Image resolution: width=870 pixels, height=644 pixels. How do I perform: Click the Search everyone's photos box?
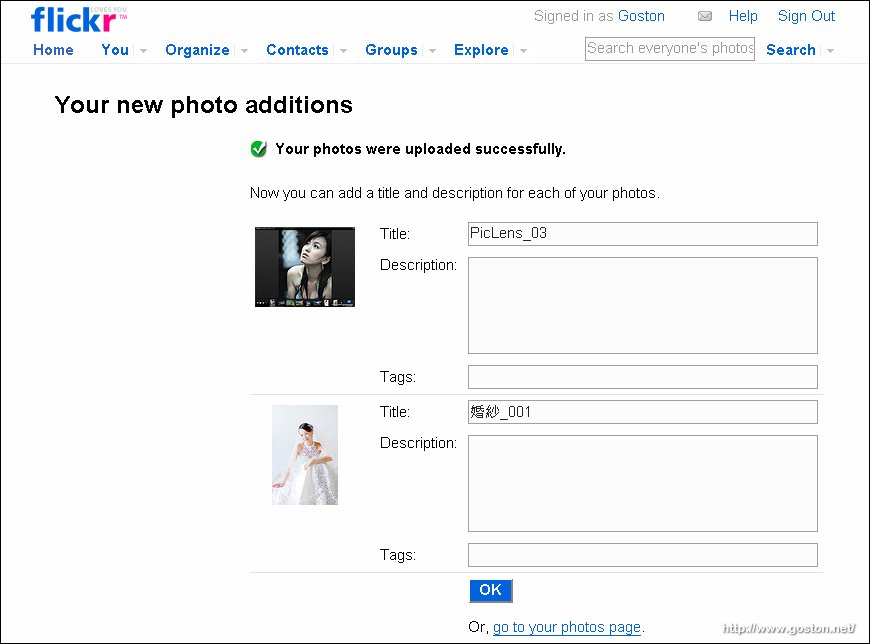(x=670, y=49)
